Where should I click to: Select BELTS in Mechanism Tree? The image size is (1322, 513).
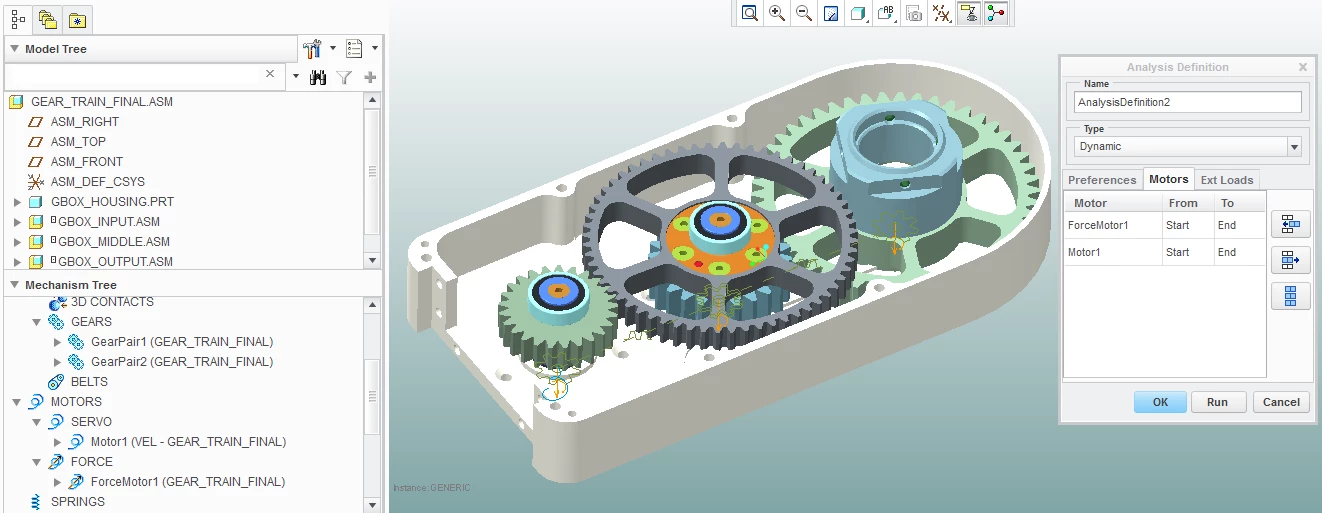point(89,382)
